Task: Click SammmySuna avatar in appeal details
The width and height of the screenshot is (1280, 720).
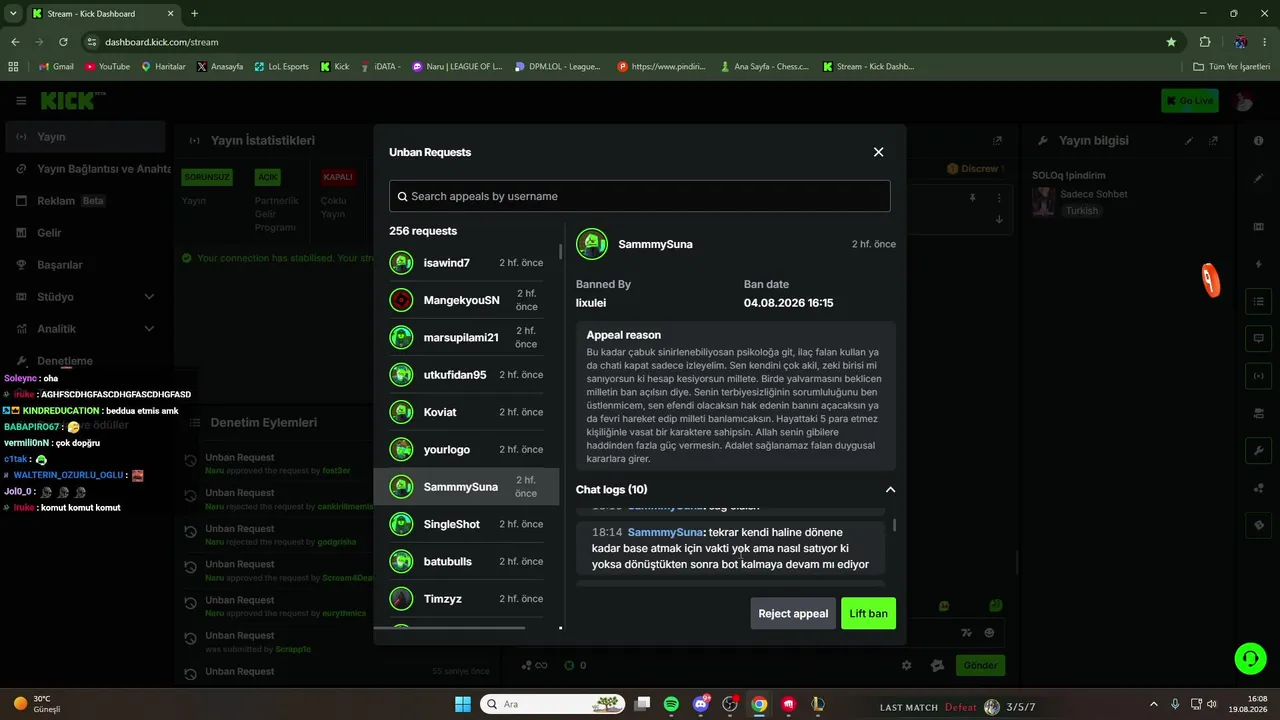Action: pos(593,244)
